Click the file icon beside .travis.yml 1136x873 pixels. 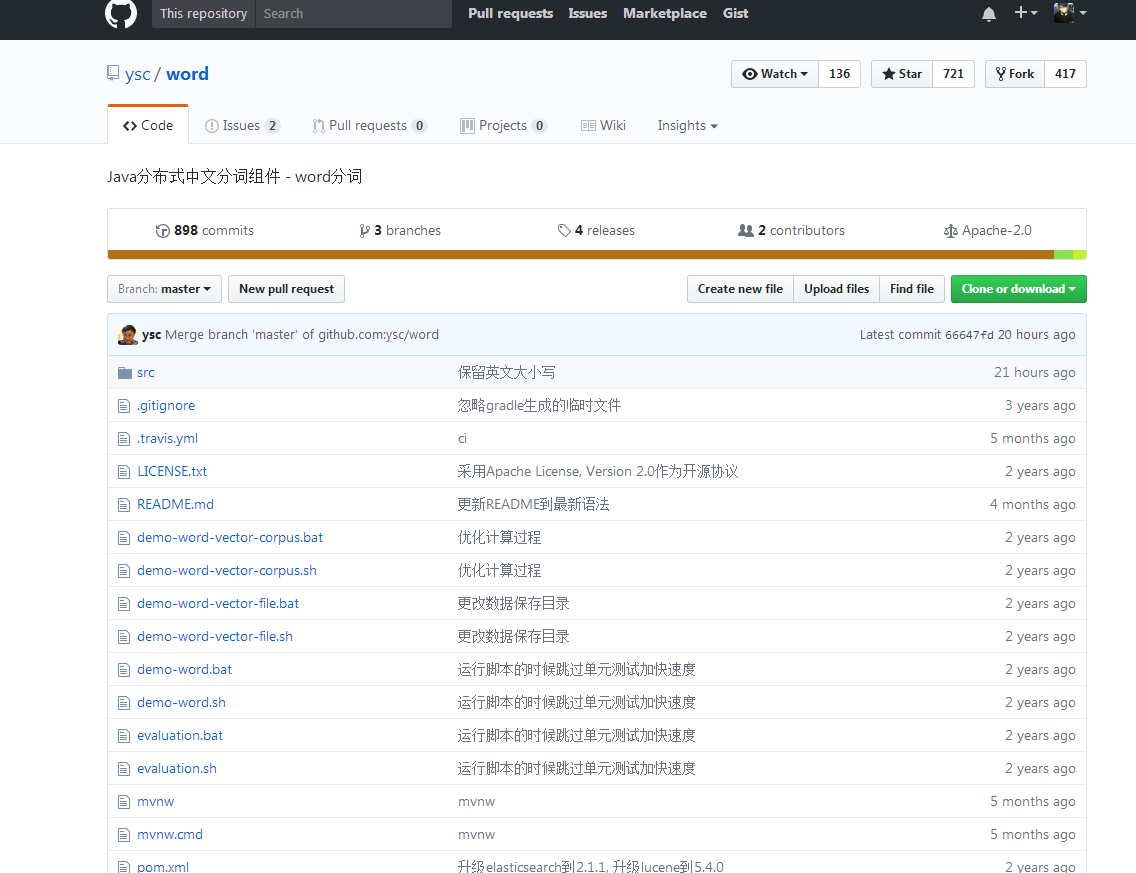(124, 438)
